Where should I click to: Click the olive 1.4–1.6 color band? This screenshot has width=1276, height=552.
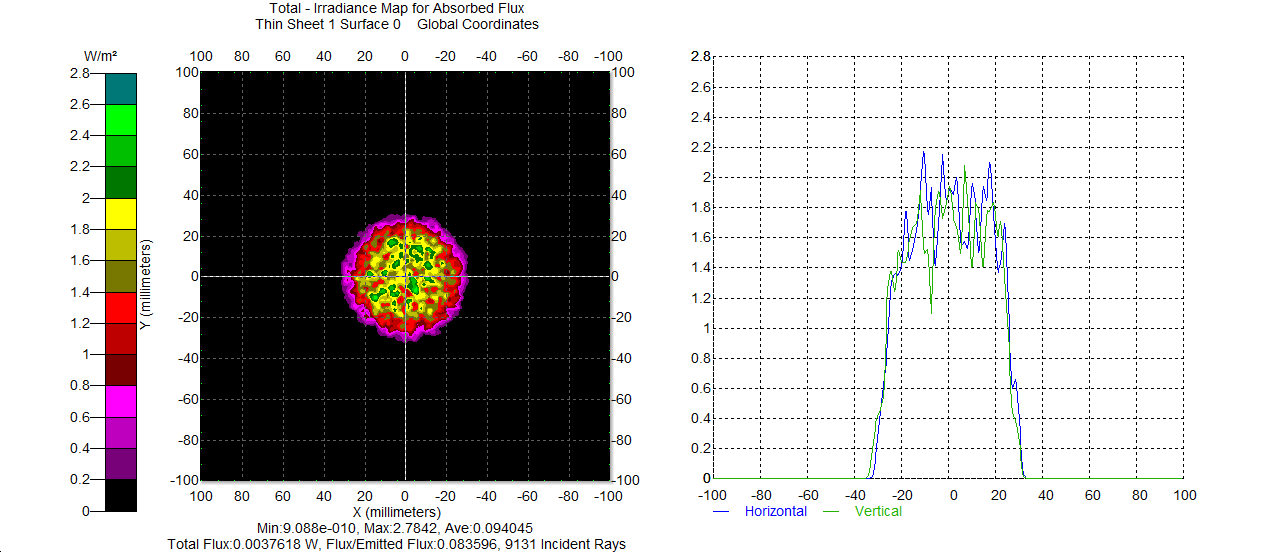coord(120,276)
